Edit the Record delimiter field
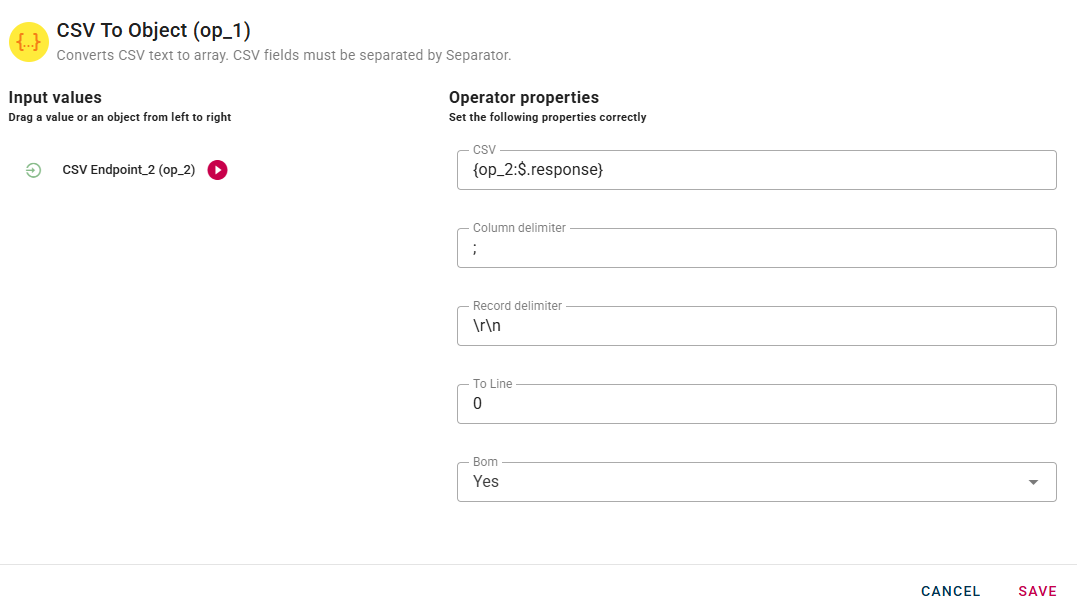This screenshot has height=611, width=1077. (756, 326)
